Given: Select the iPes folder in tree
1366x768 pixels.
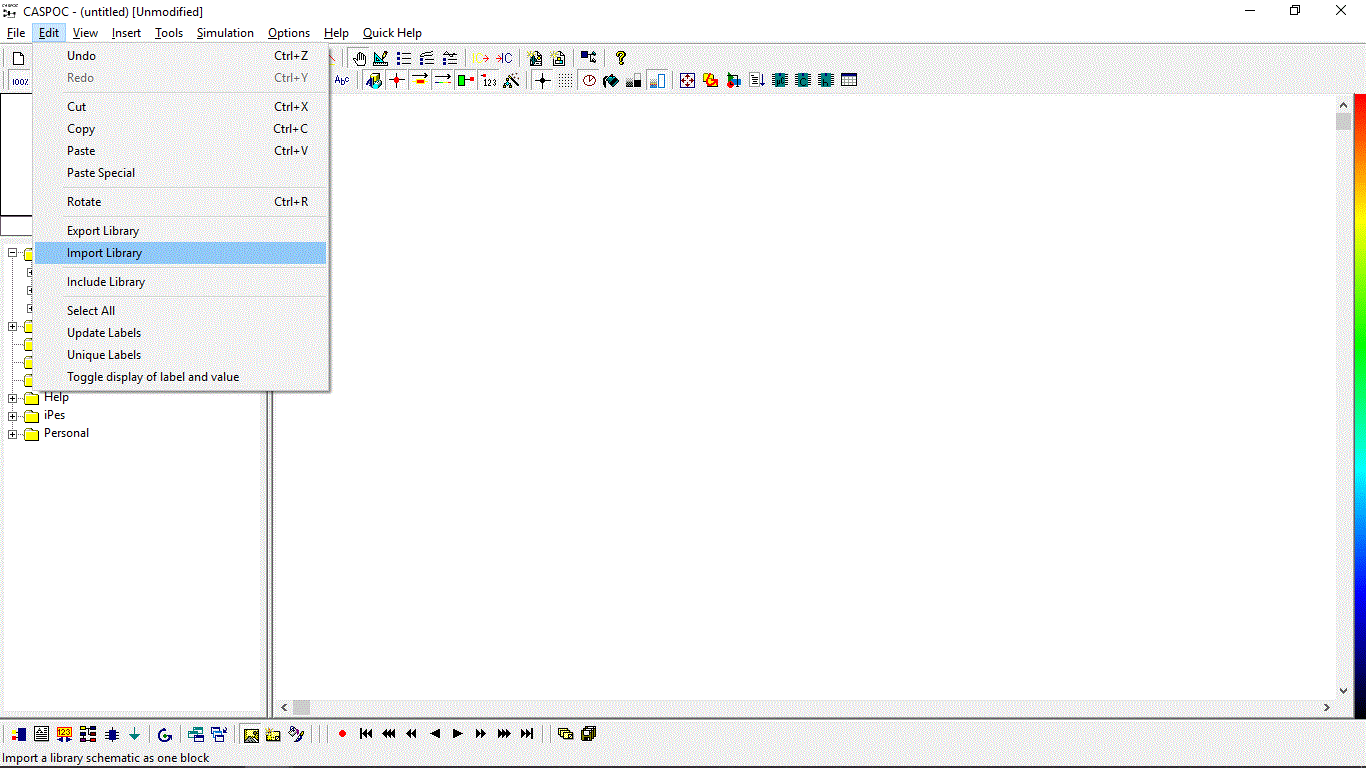Looking at the screenshot, I should [x=54, y=415].
